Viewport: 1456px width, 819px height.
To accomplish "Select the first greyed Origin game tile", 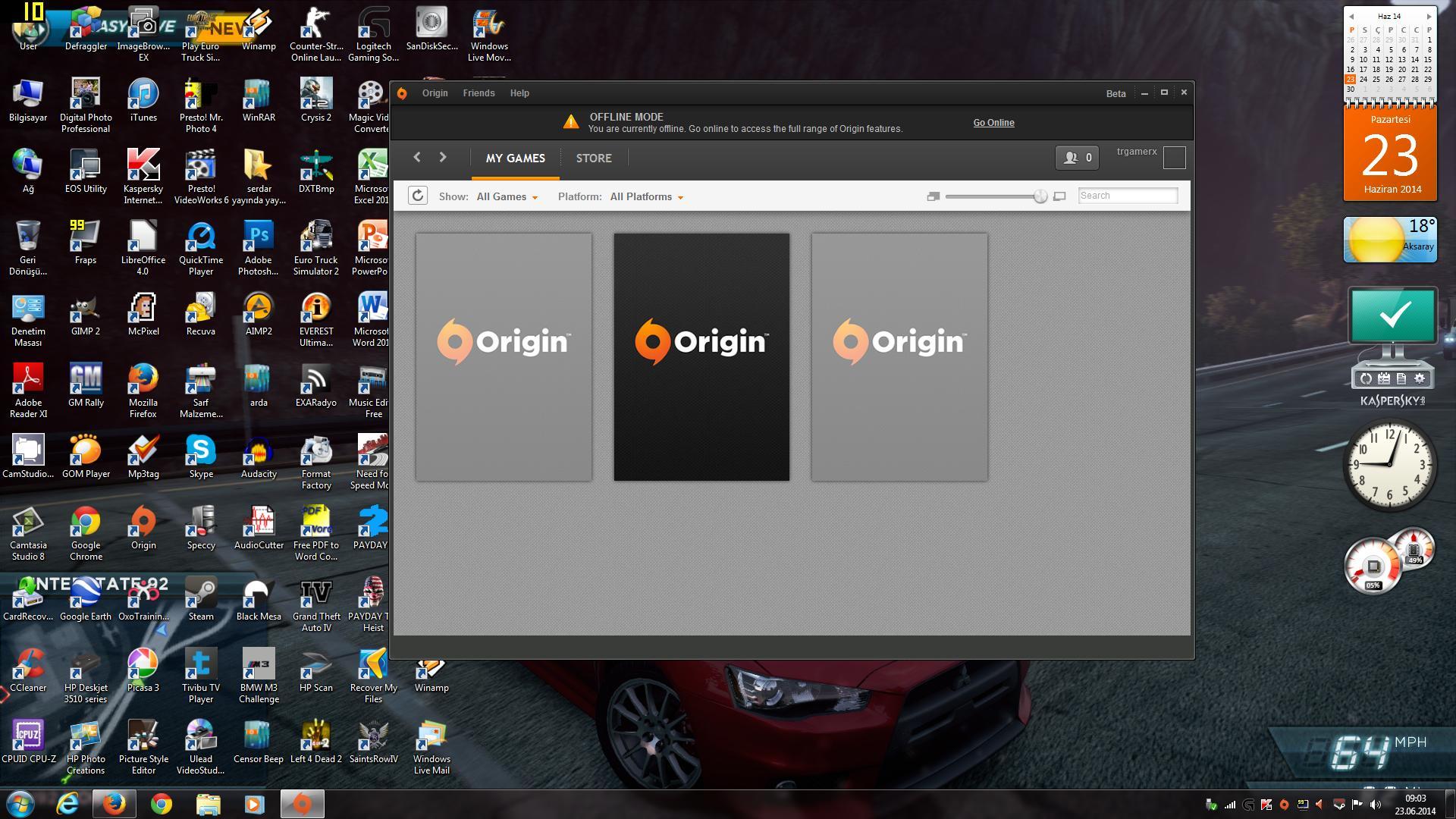I will click(x=504, y=356).
